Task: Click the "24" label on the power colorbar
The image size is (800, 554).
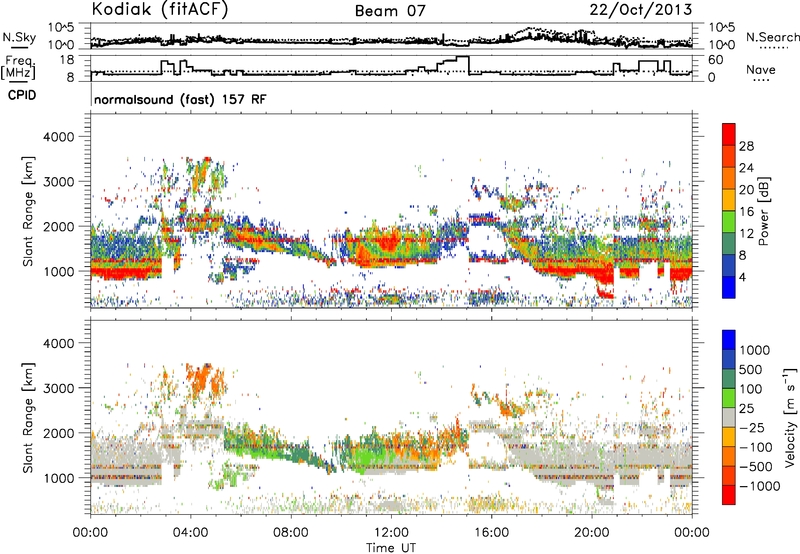Action: (746, 168)
